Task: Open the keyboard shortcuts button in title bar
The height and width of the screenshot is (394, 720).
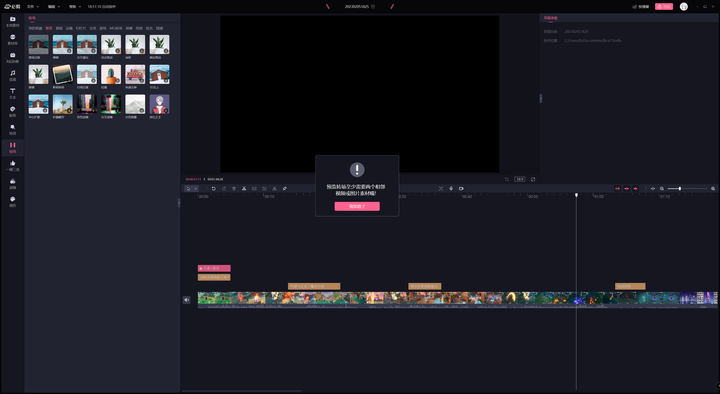Action: tap(641, 6)
